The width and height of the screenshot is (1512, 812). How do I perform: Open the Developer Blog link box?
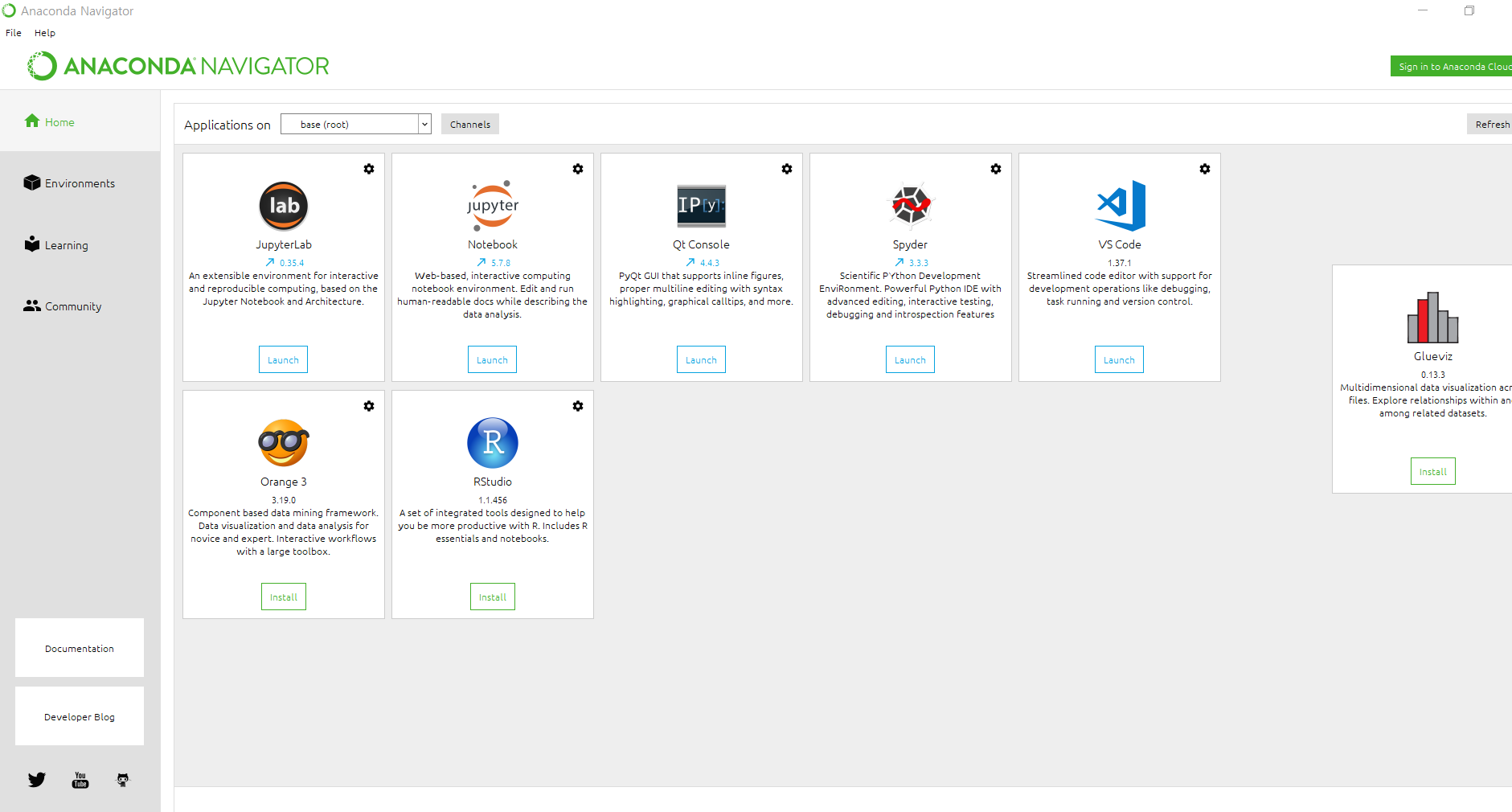tap(80, 716)
